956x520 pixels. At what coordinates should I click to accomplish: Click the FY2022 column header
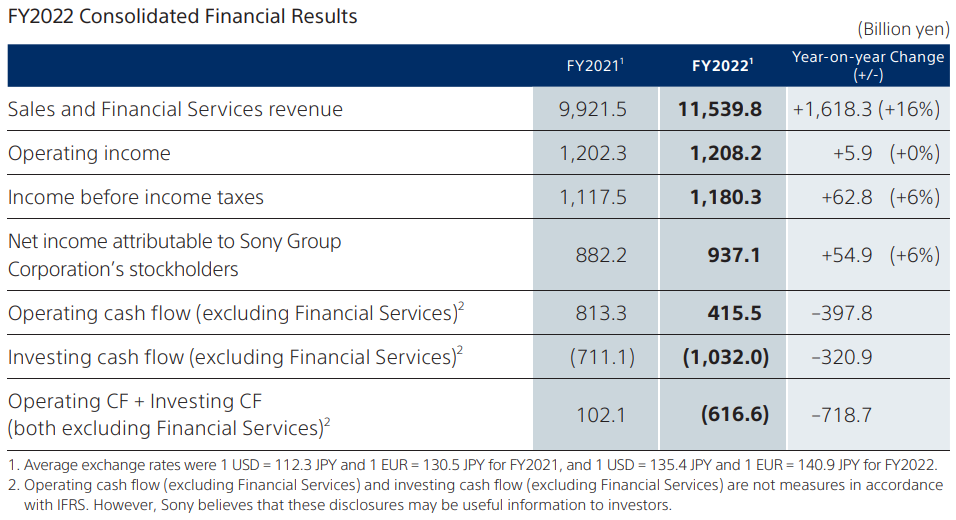(722, 66)
